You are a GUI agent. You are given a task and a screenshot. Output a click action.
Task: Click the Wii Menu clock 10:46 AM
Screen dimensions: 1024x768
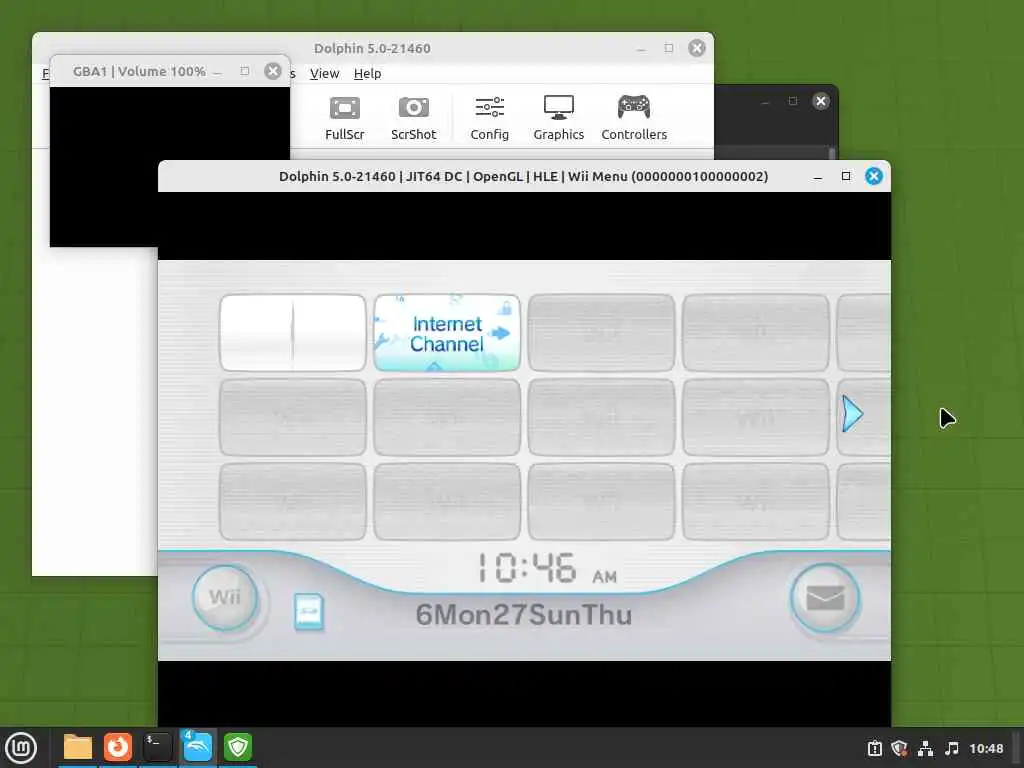(x=547, y=568)
